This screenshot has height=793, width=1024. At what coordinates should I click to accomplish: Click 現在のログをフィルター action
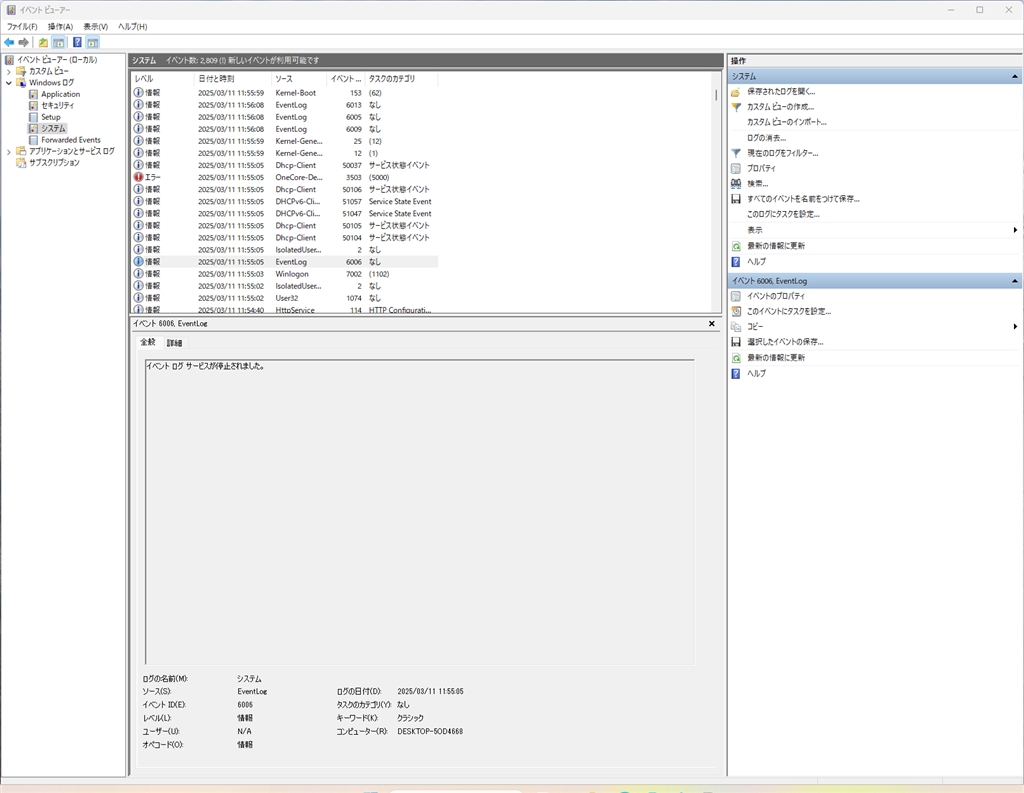[x=782, y=153]
